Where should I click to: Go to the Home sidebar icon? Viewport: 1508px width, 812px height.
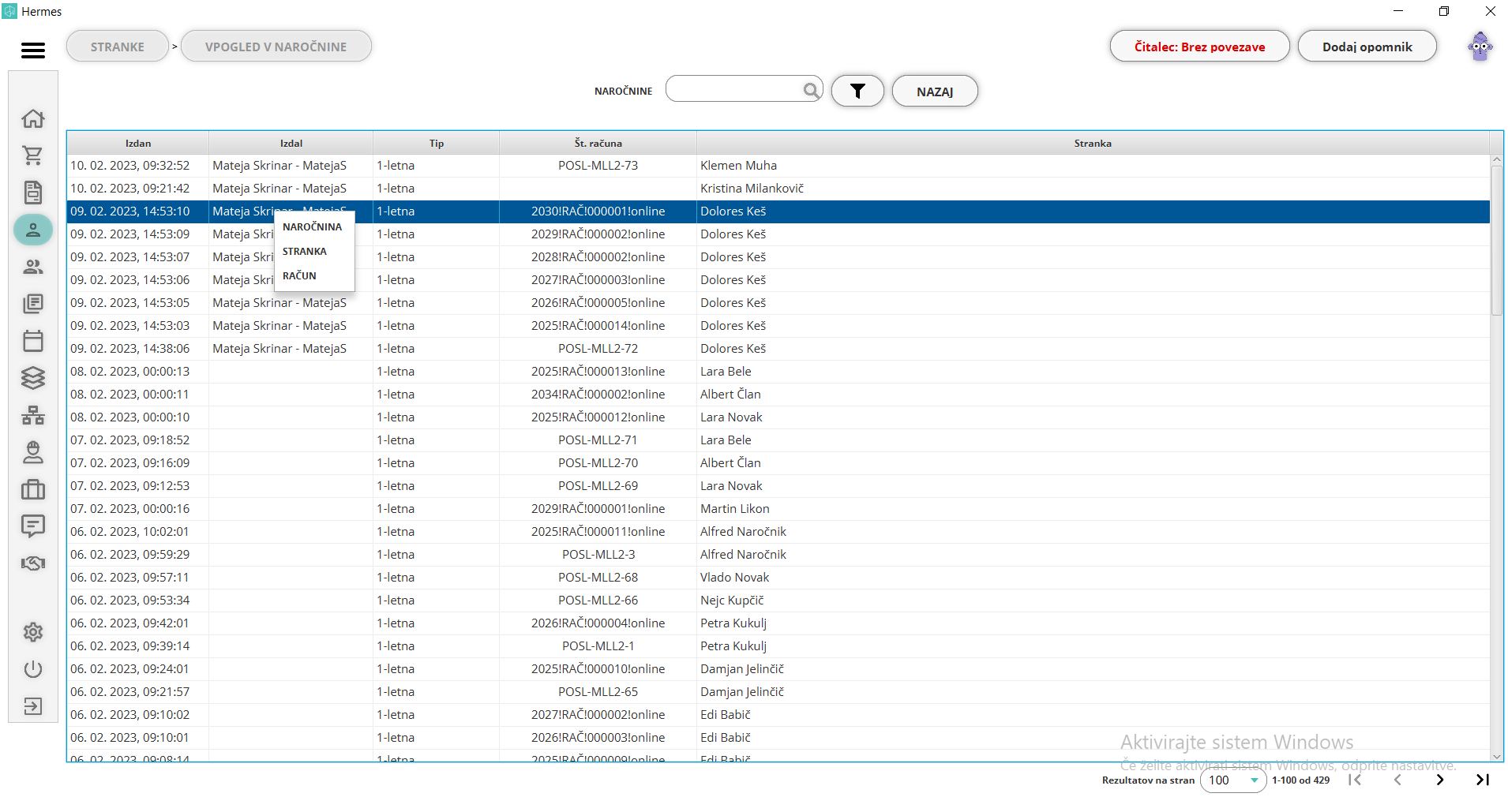[33, 118]
